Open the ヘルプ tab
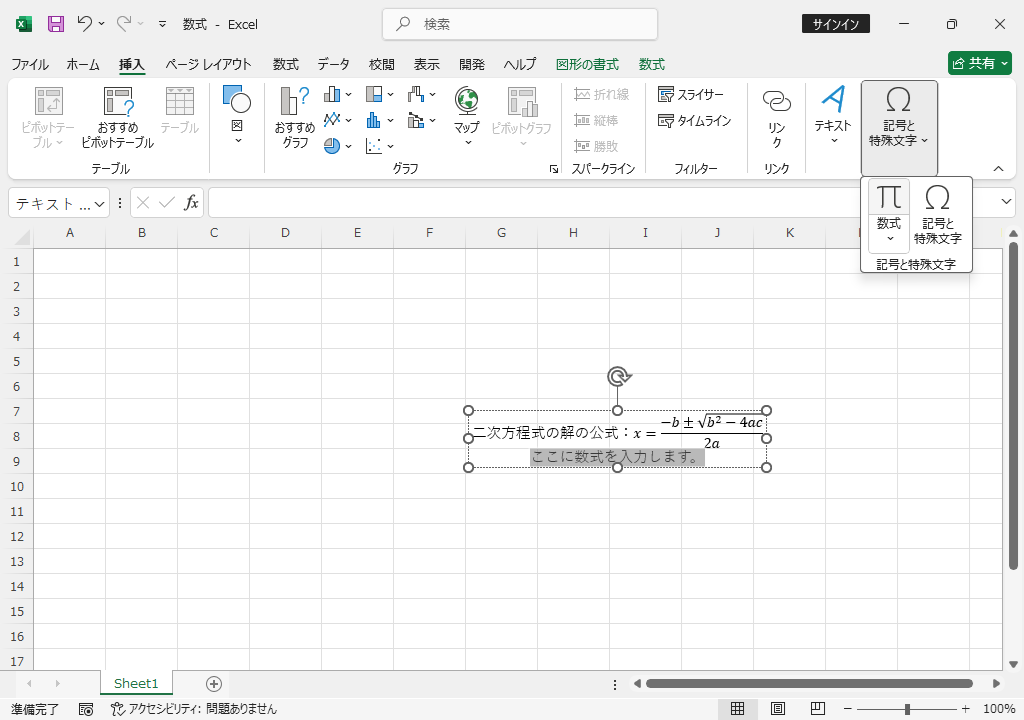The width and height of the screenshot is (1024, 720). click(520, 64)
